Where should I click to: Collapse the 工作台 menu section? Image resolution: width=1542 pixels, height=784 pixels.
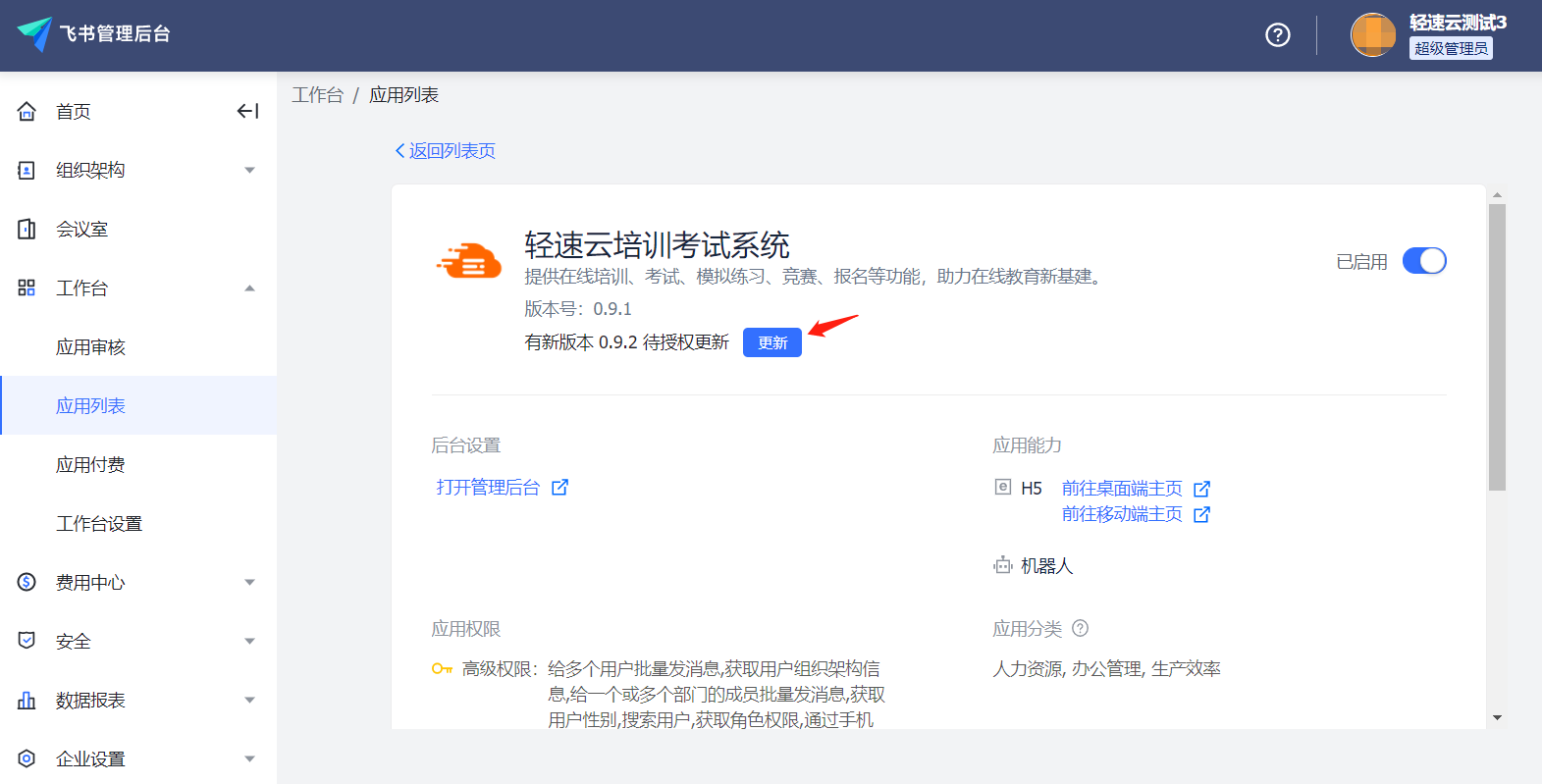coord(249,287)
